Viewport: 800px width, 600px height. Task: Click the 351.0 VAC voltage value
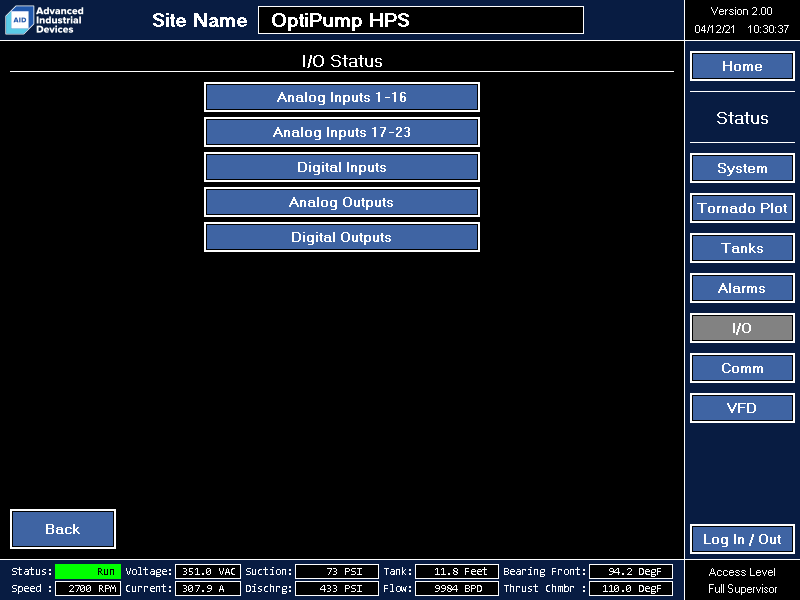pos(208,571)
